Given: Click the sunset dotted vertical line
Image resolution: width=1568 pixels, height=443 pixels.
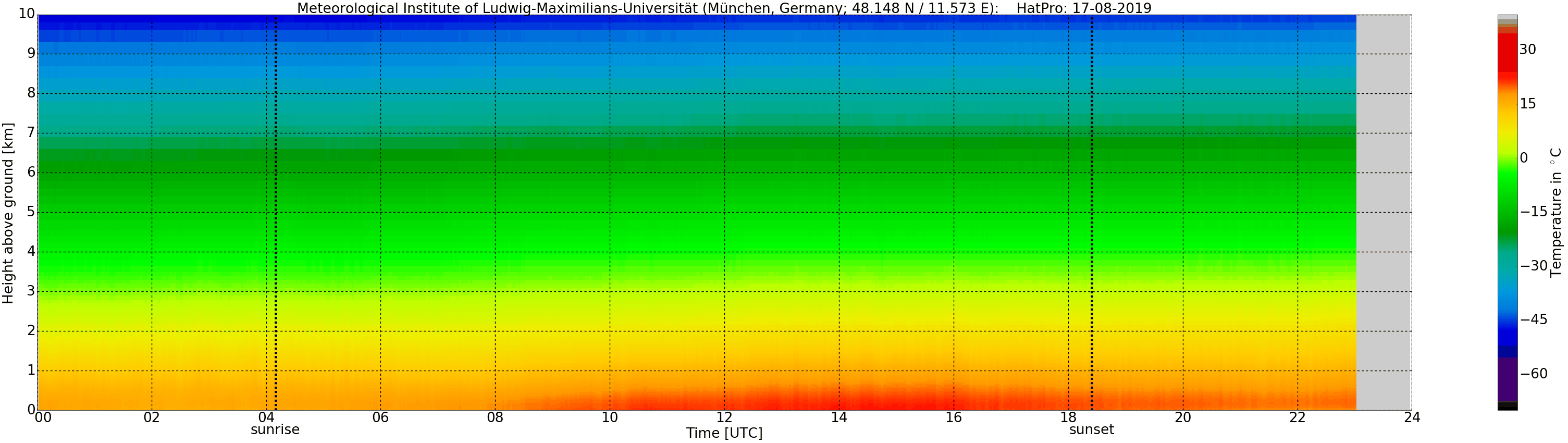Looking at the screenshot, I should coord(1091,213).
